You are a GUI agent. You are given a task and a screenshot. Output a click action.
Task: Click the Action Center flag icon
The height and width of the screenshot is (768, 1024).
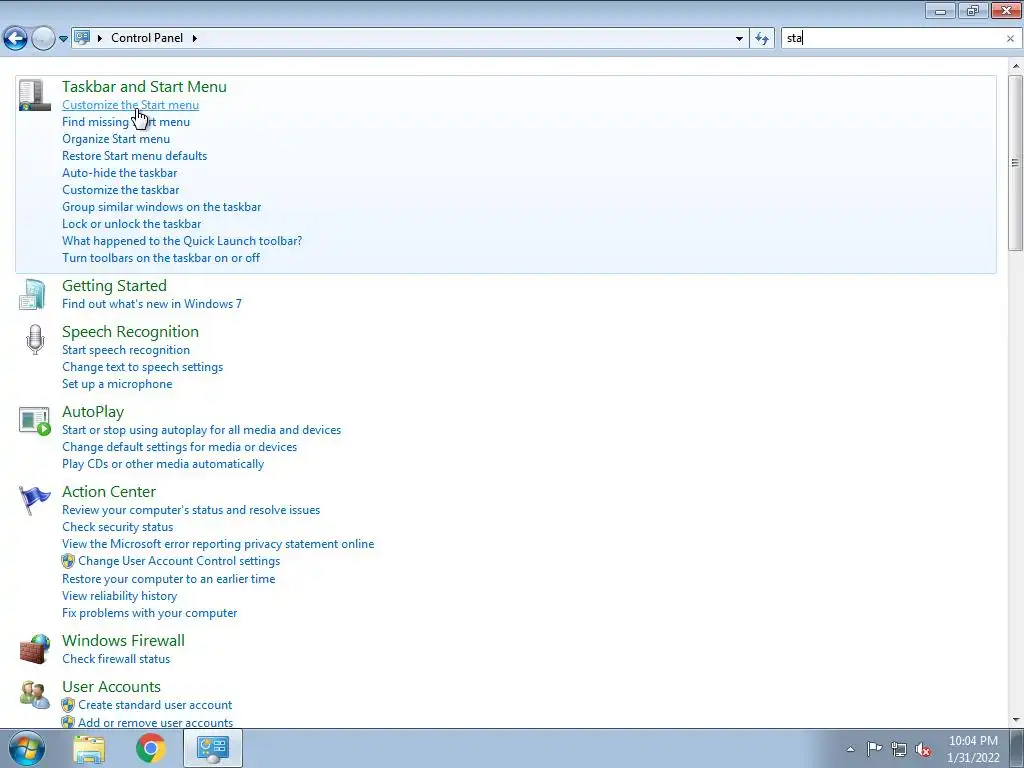[34, 500]
